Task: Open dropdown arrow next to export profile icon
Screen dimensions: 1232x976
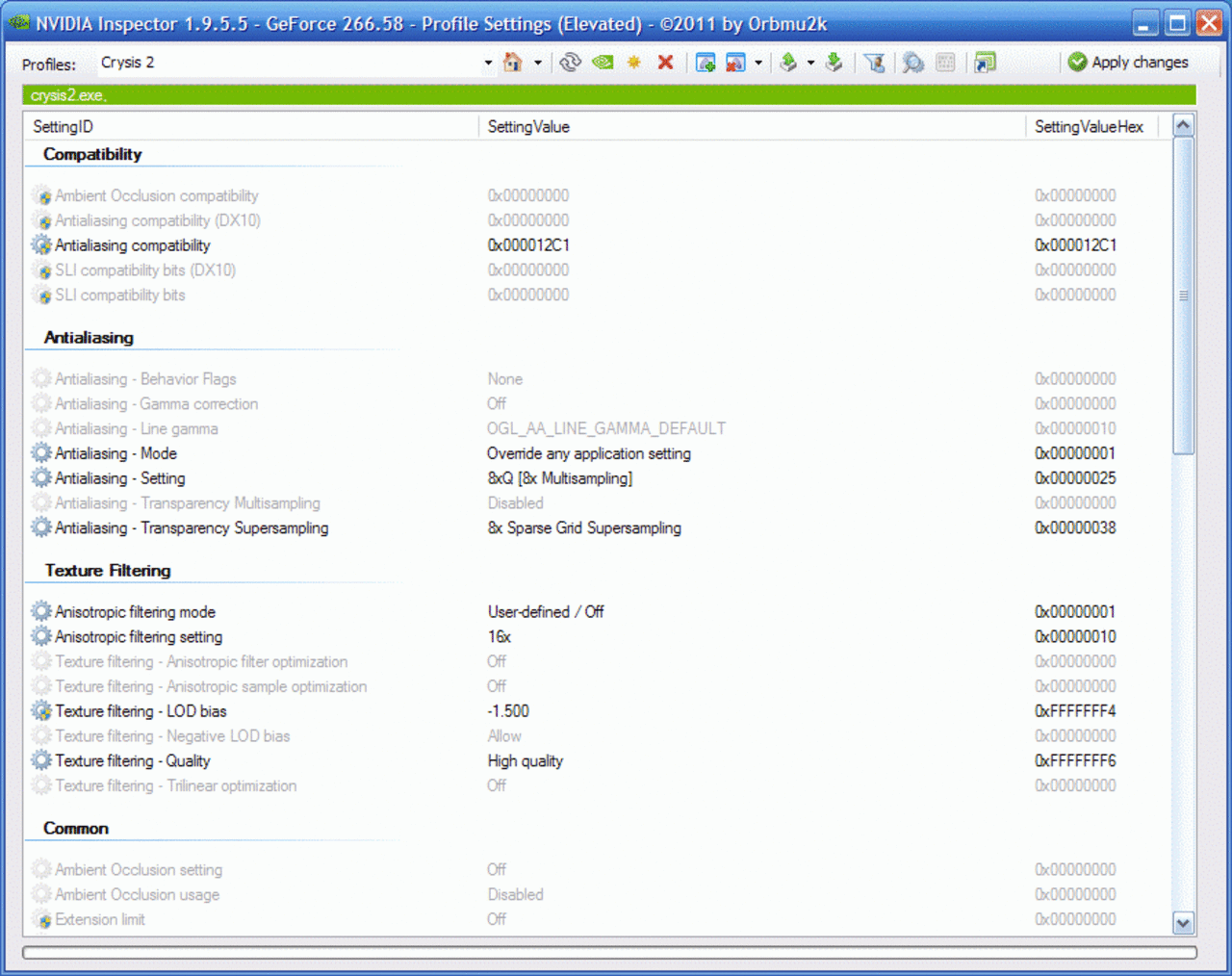Action: pyautogui.click(x=810, y=63)
